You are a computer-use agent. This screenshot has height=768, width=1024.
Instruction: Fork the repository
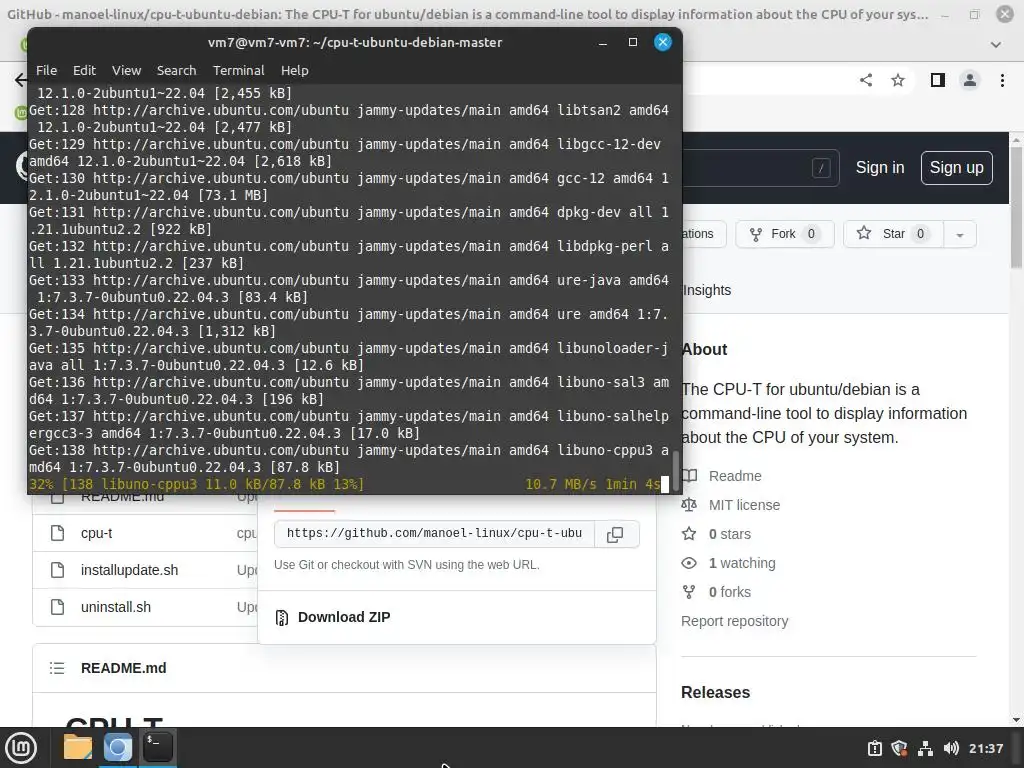pos(785,234)
